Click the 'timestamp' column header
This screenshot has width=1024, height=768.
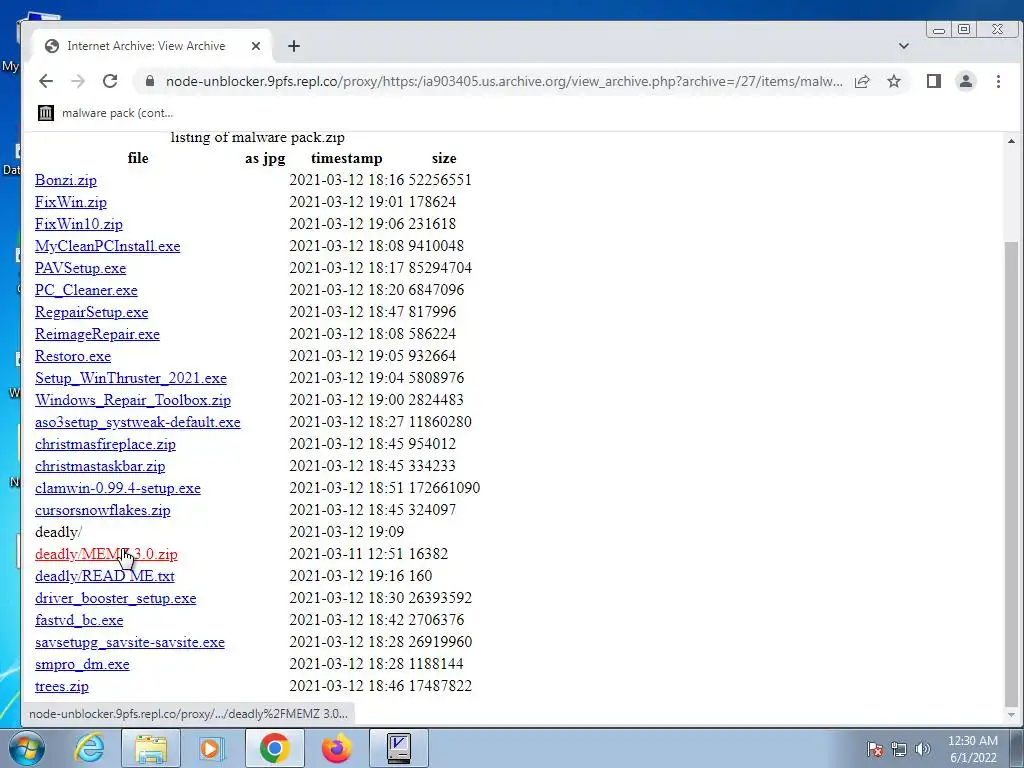point(346,159)
